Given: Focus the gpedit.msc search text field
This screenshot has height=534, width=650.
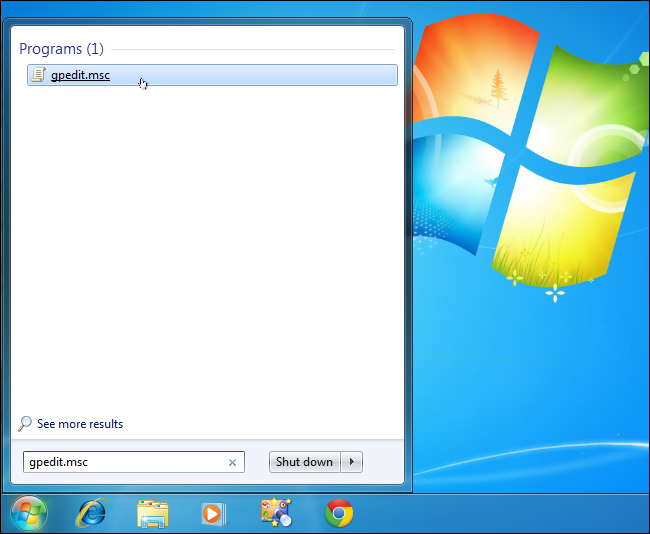Looking at the screenshot, I should tap(133, 462).
